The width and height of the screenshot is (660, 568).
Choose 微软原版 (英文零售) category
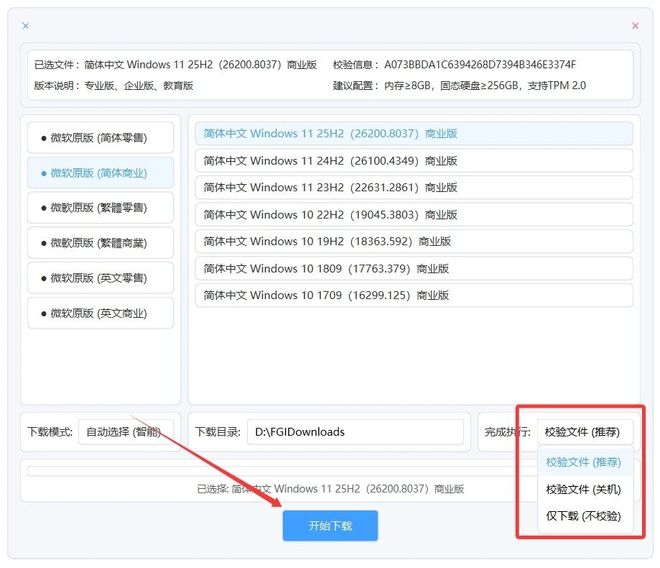(100, 278)
